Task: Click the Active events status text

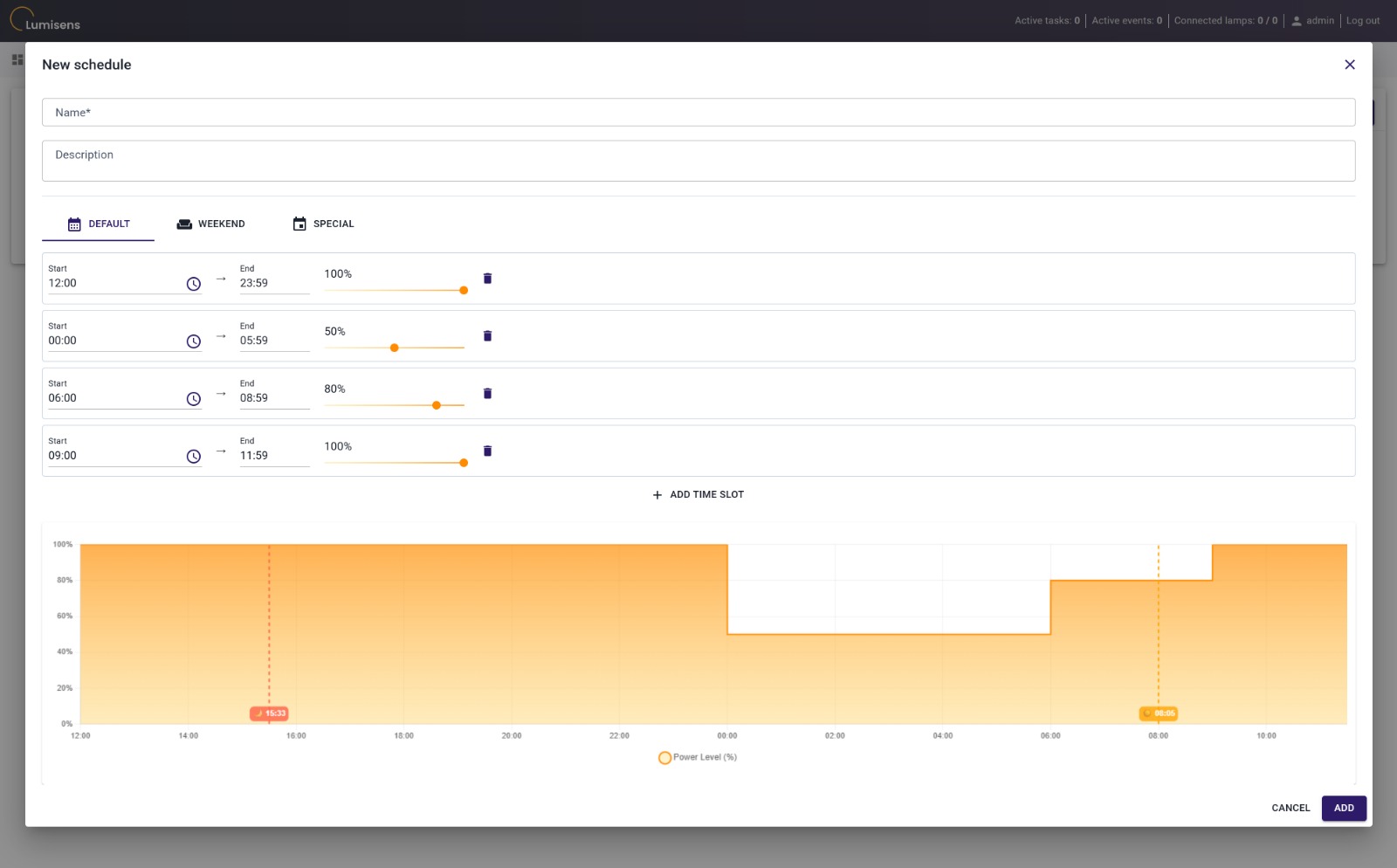Action: tap(1127, 21)
